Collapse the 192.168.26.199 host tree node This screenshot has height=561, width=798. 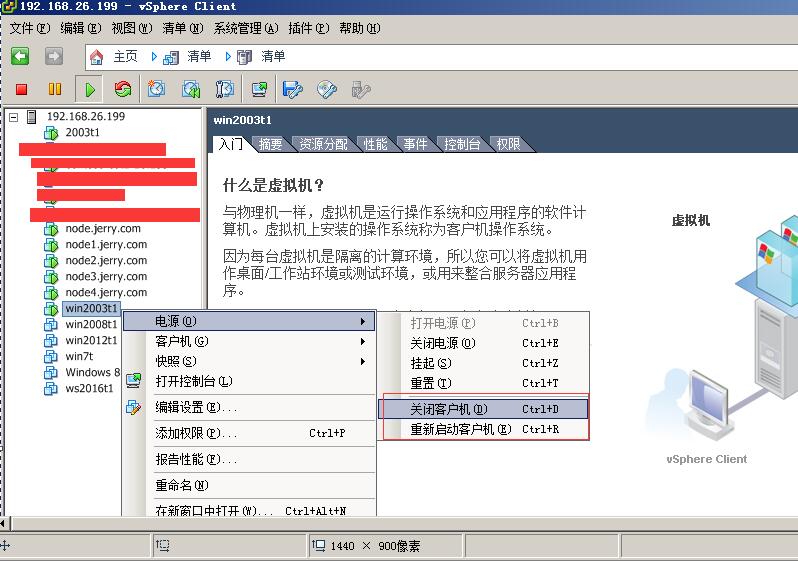14,117
